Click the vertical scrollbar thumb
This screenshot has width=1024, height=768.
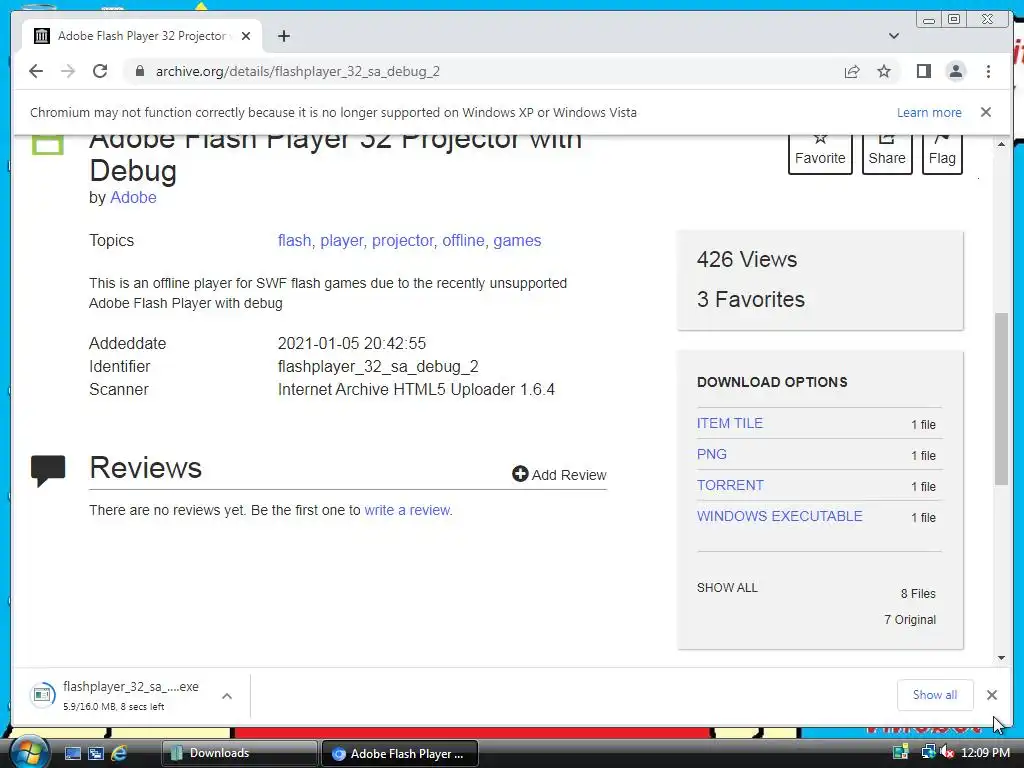coord(1001,398)
